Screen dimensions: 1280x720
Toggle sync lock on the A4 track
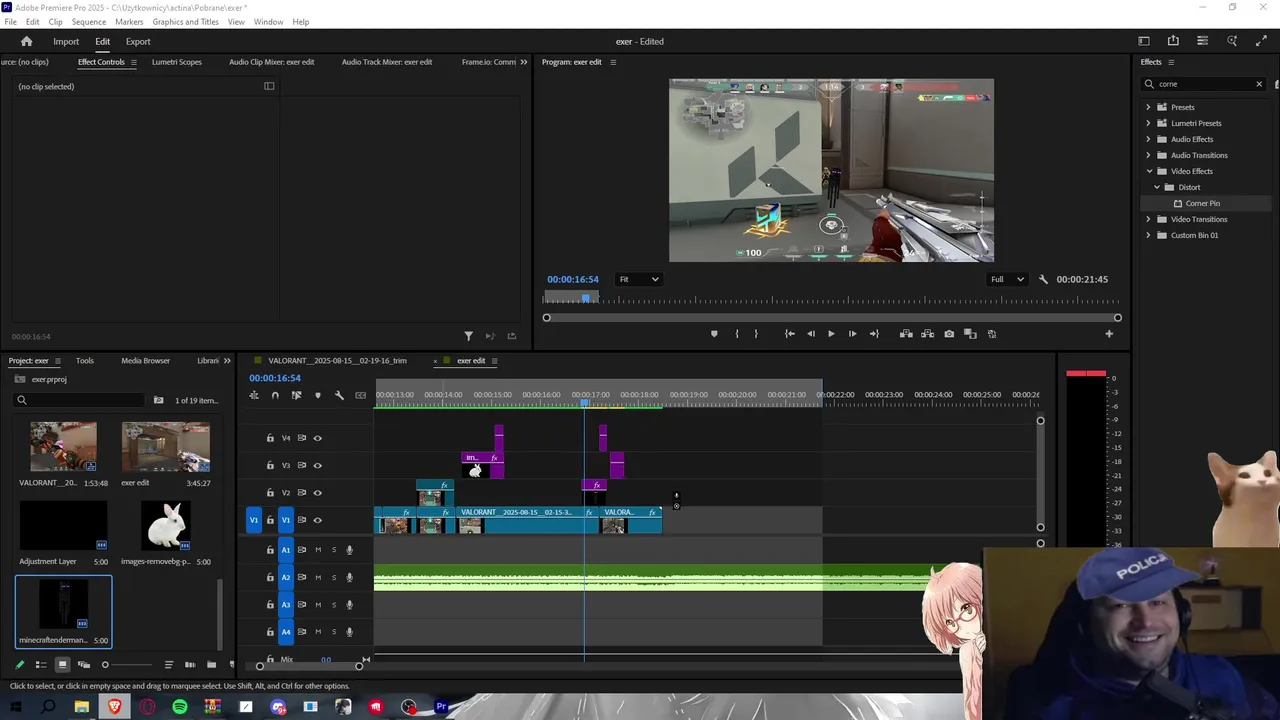(x=302, y=632)
